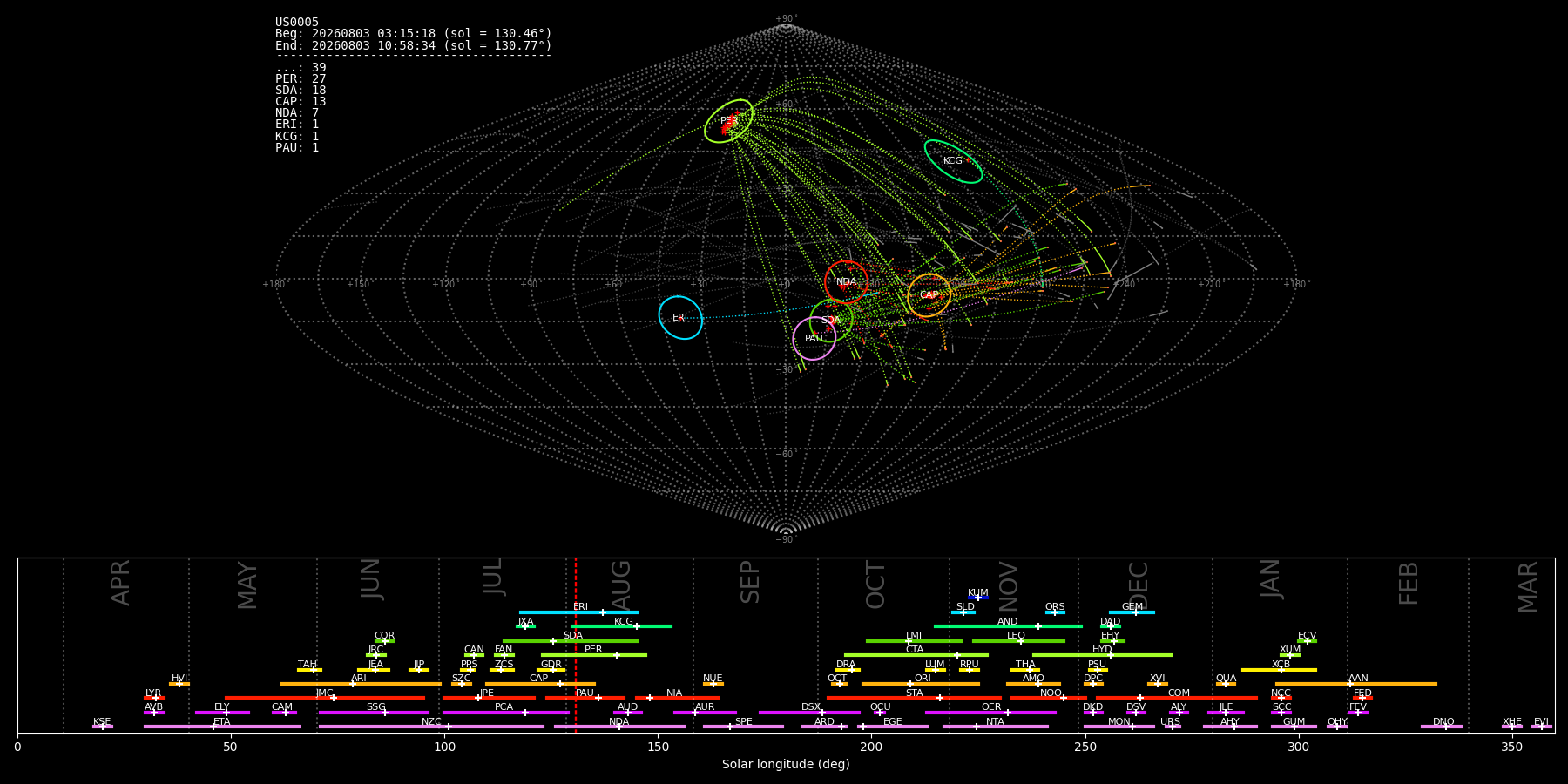Viewport: 1568px width, 784px height.
Task: Select the STA shower red bar
Action: (x=914, y=698)
